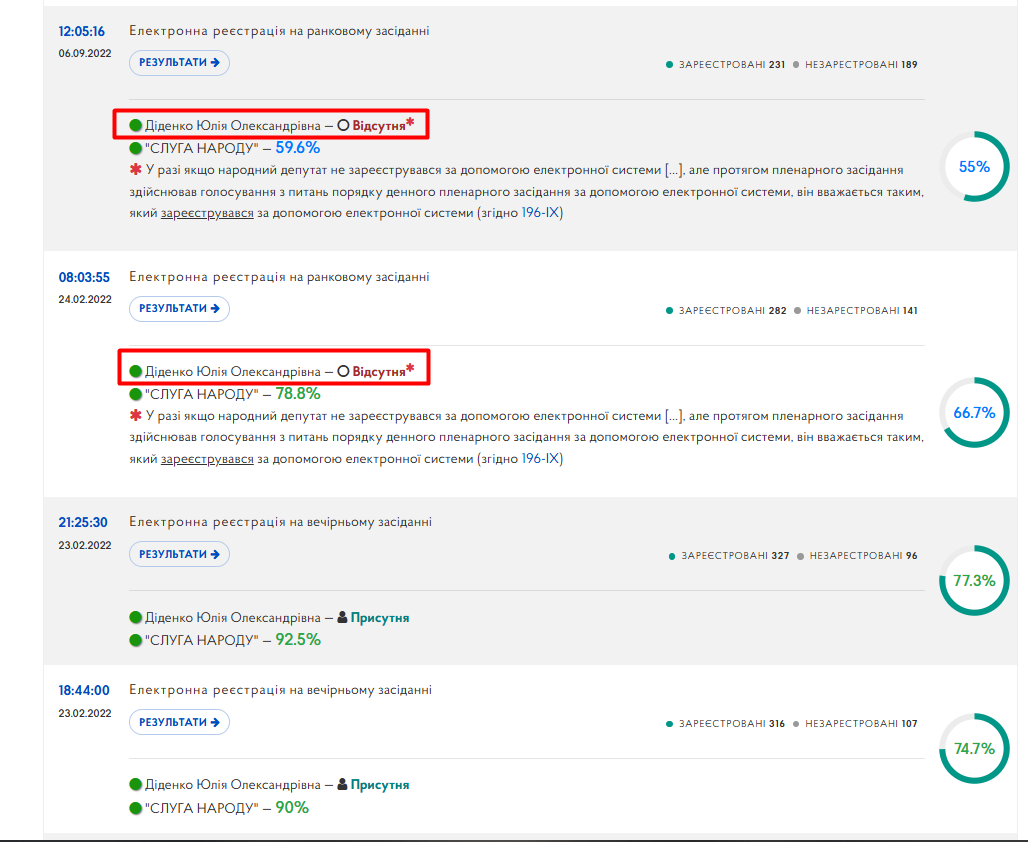
Task: Click the green dot beside СЛУГА НАРОДУ 90%
Action: (136, 808)
